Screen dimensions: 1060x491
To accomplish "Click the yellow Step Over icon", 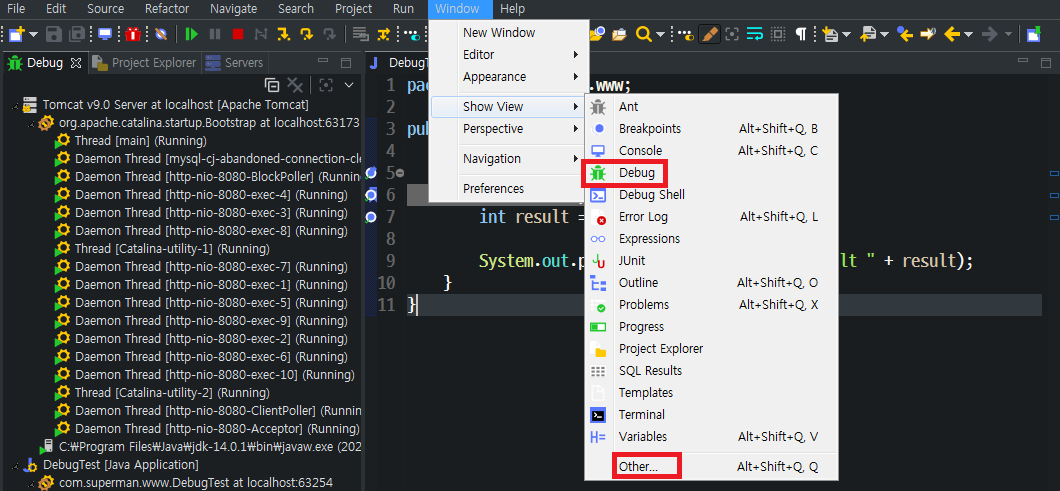I will tap(307, 34).
